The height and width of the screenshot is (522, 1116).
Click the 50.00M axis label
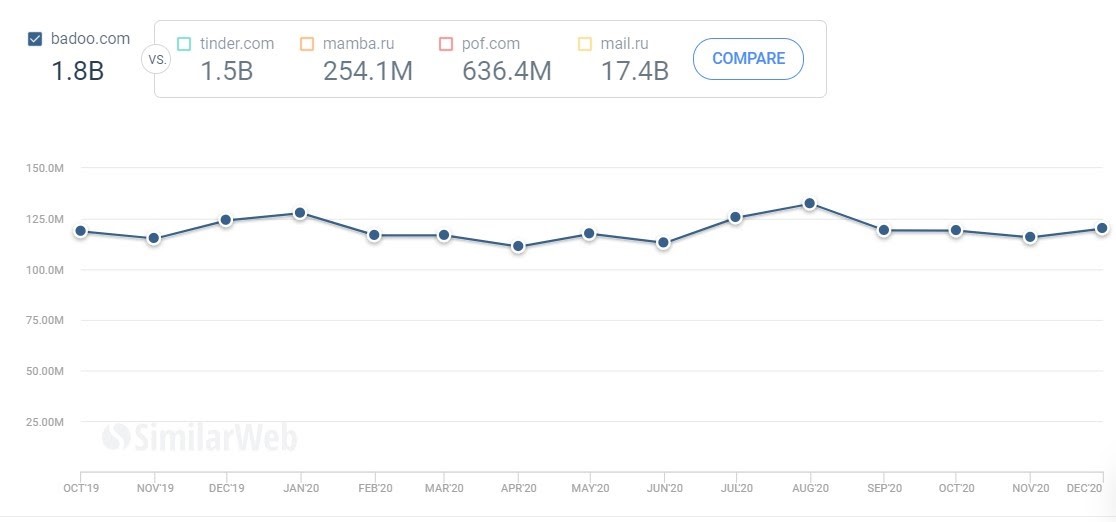tap(44, 371)
